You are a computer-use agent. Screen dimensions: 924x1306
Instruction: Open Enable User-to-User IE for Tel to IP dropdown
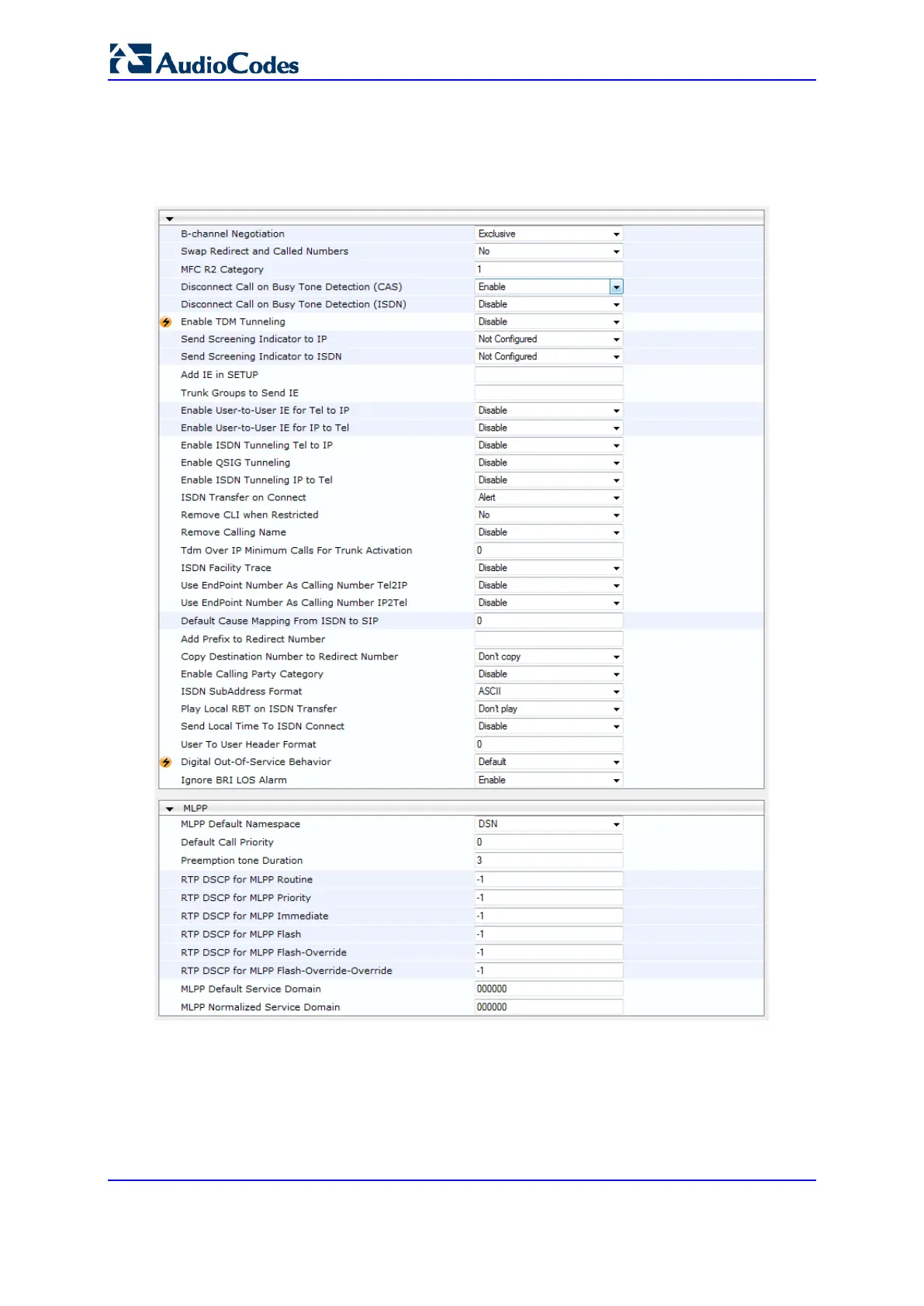[549, 411]
